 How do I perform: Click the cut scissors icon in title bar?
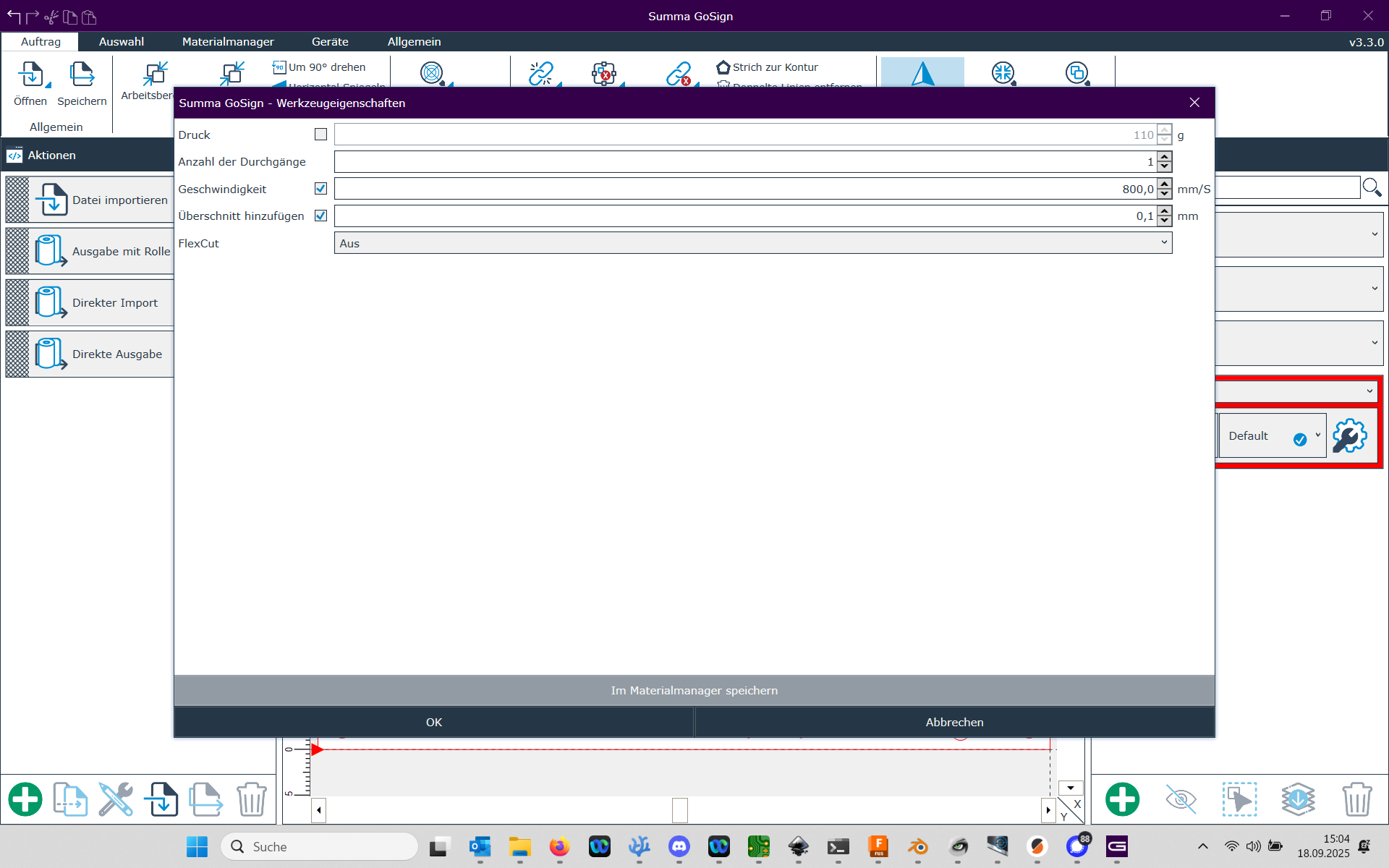(x=51, y=16)
